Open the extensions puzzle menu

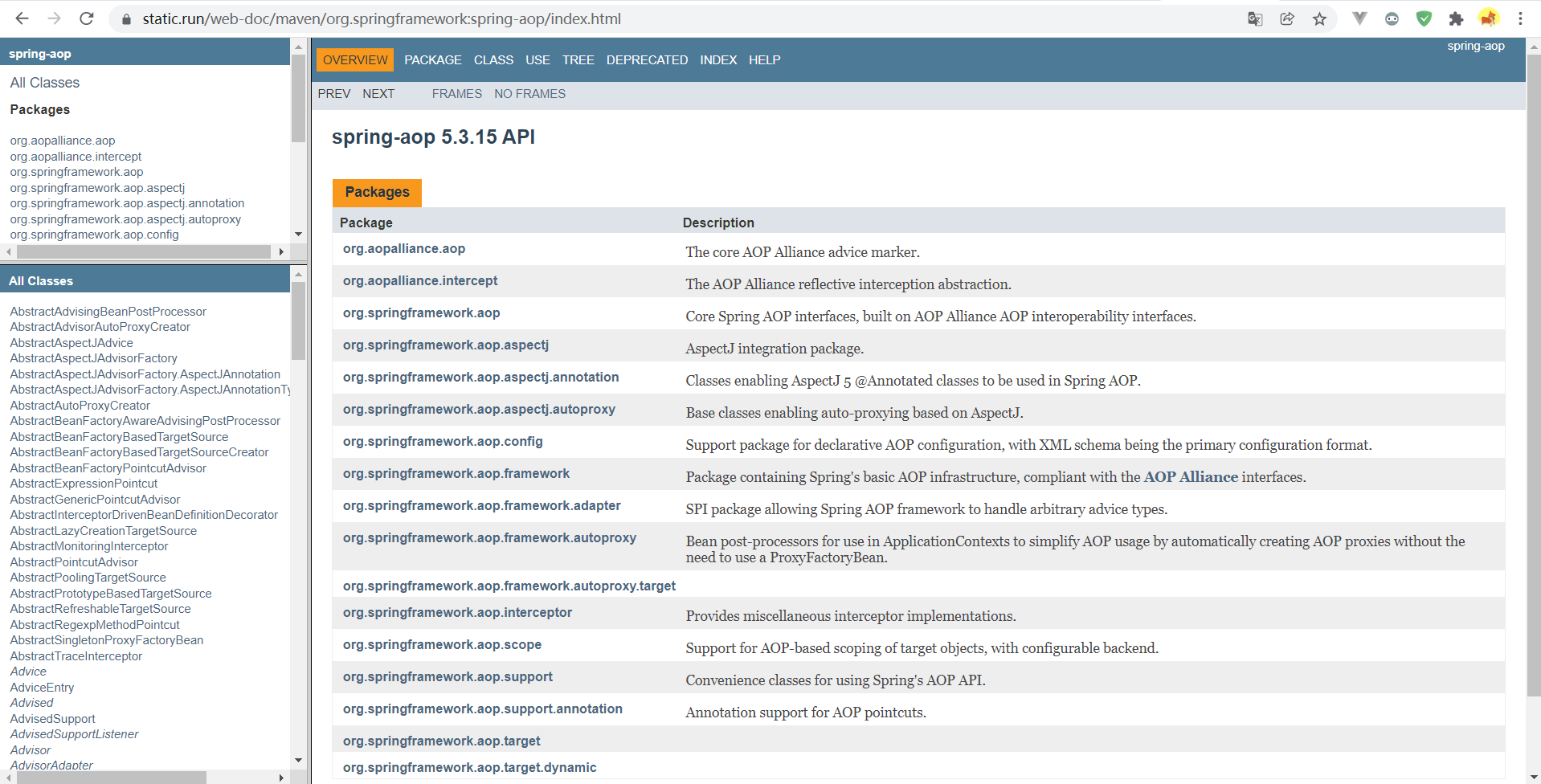tap(1456, 18)
